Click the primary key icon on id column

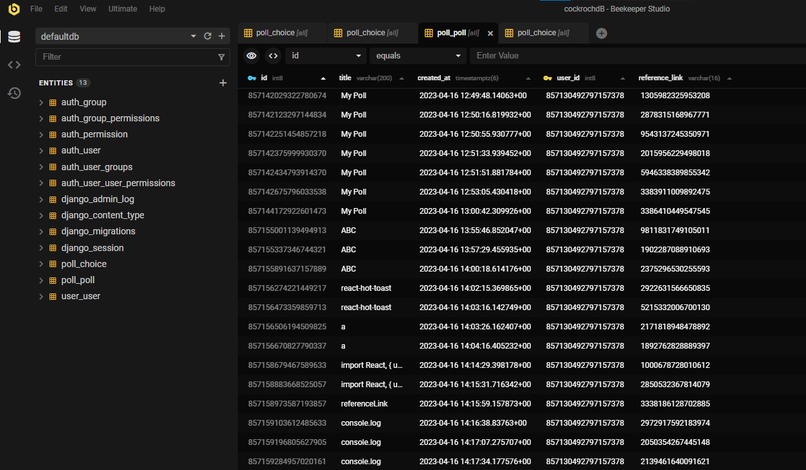click(252, 78)
